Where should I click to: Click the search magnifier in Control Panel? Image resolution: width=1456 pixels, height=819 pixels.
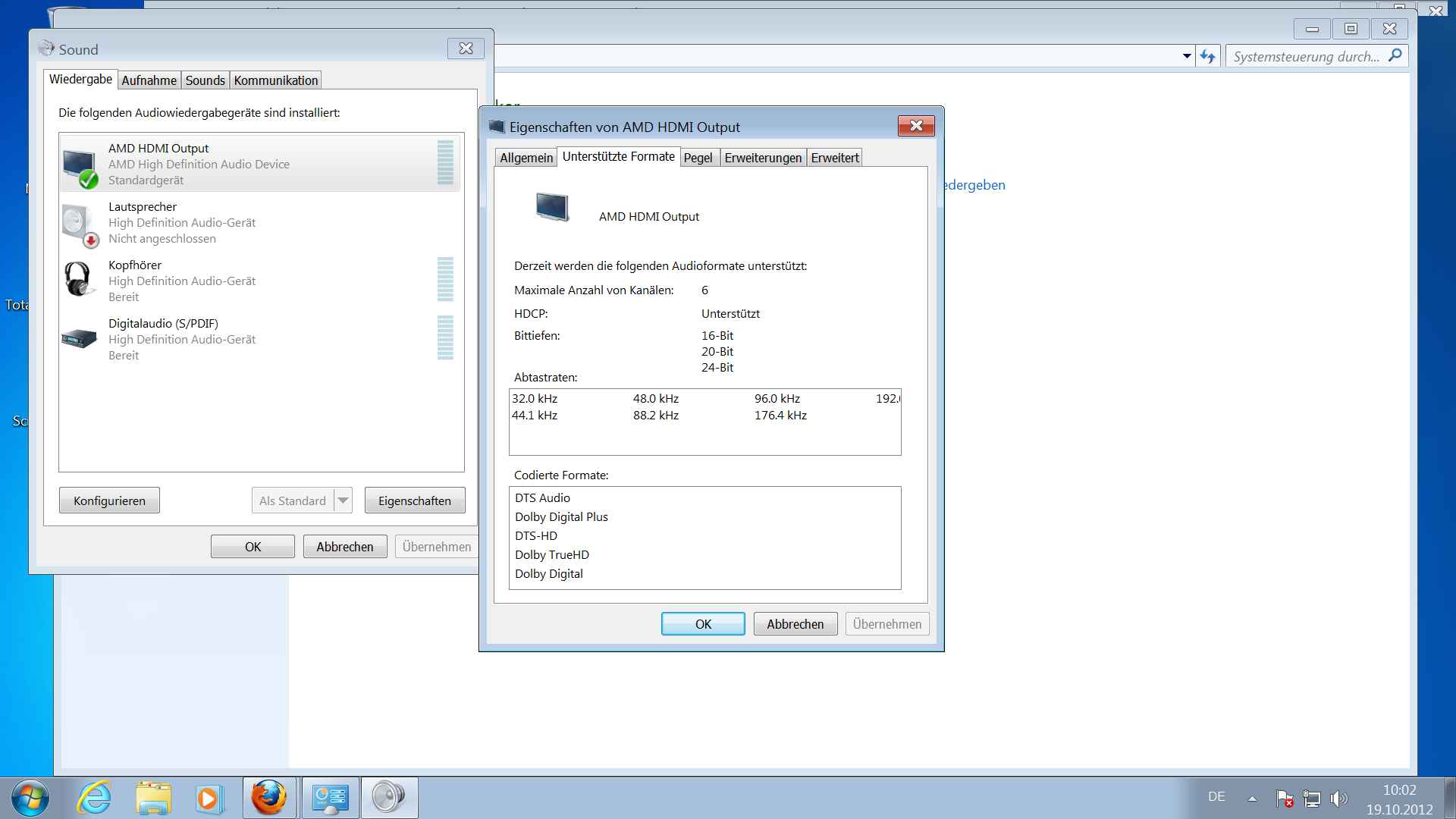point(1395,55)
